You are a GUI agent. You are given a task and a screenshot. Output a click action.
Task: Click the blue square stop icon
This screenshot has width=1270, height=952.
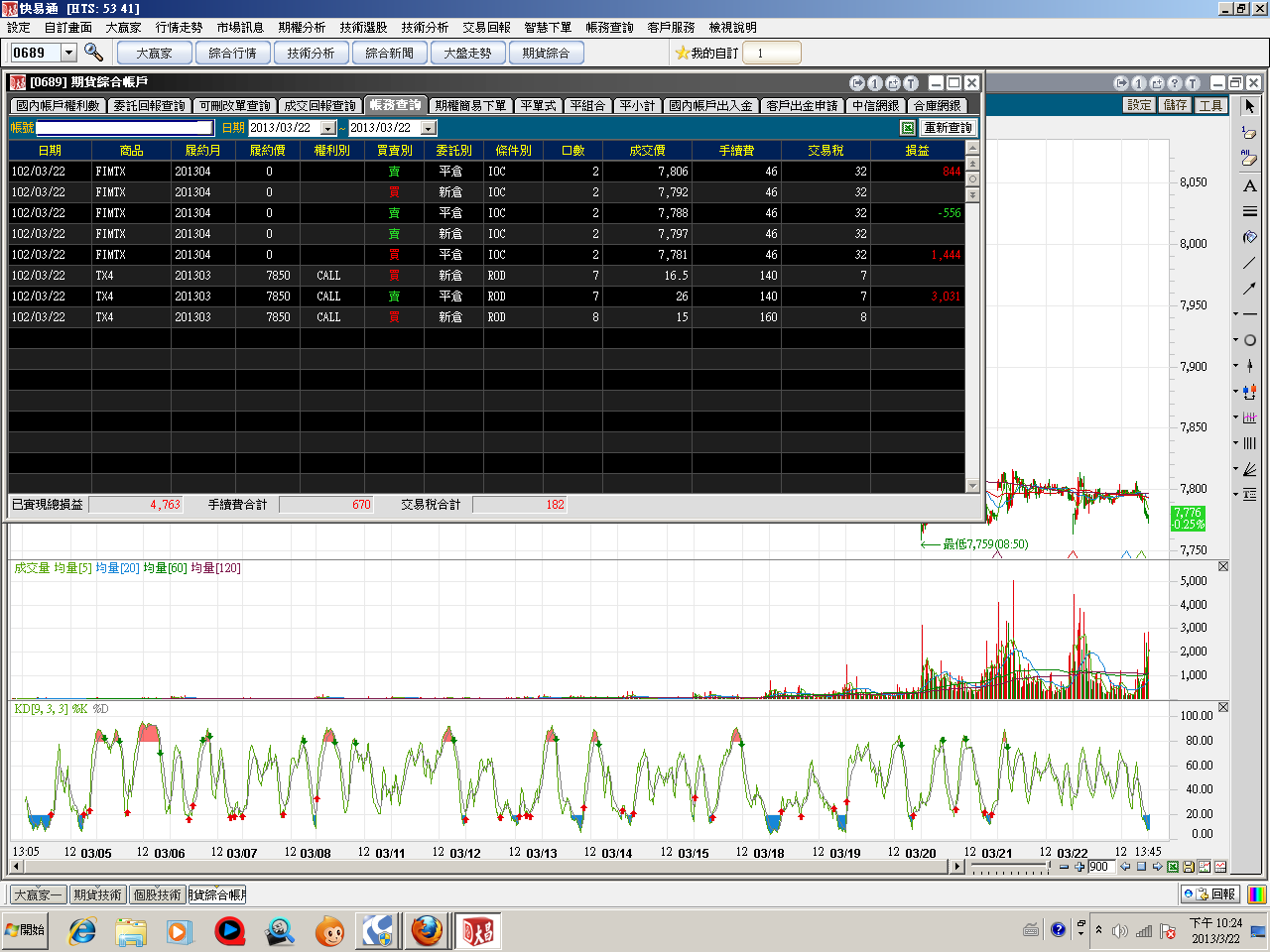click(x=1141, y=867)
